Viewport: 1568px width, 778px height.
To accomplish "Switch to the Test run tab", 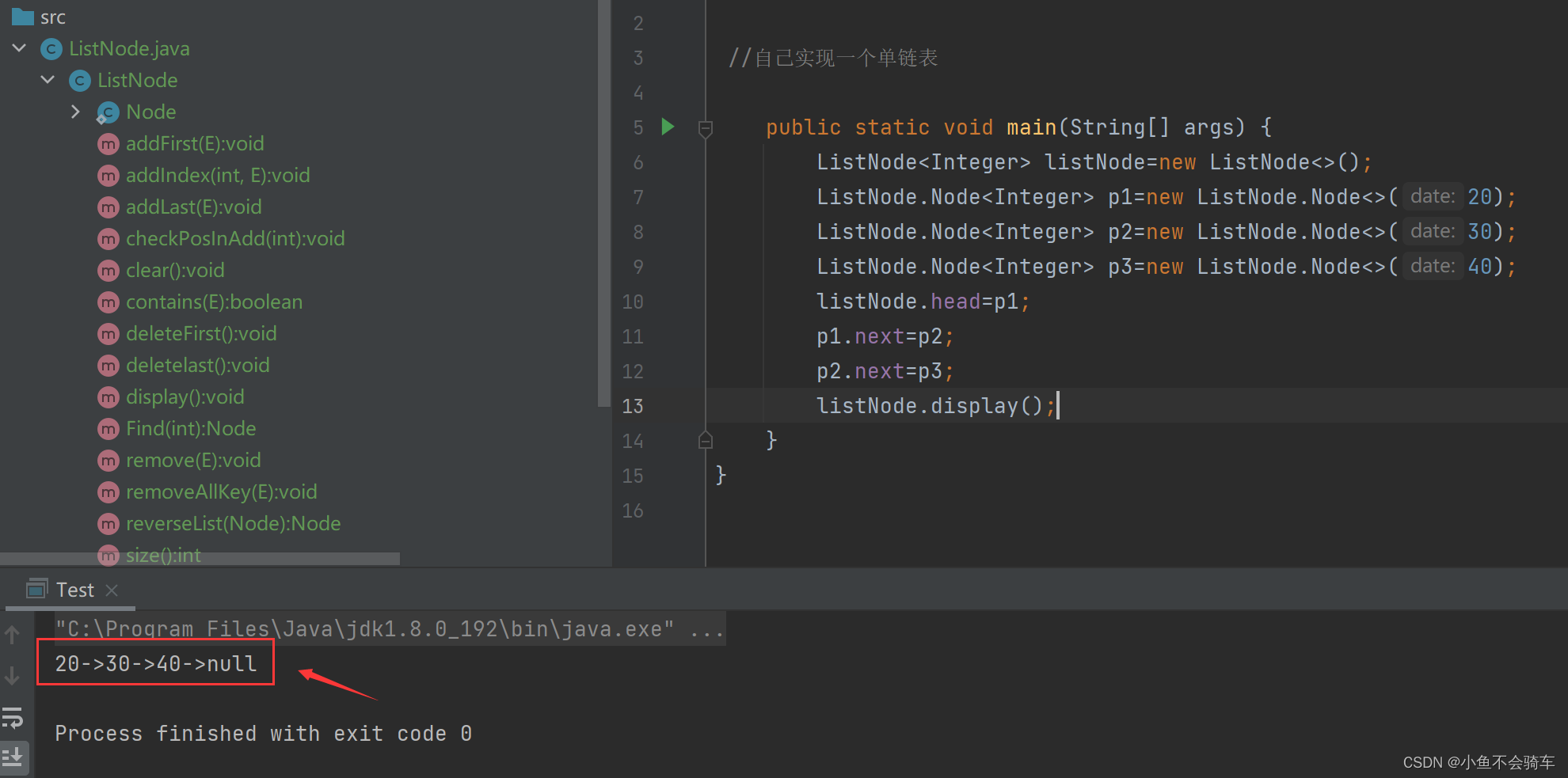I will (x=74, y=590).
